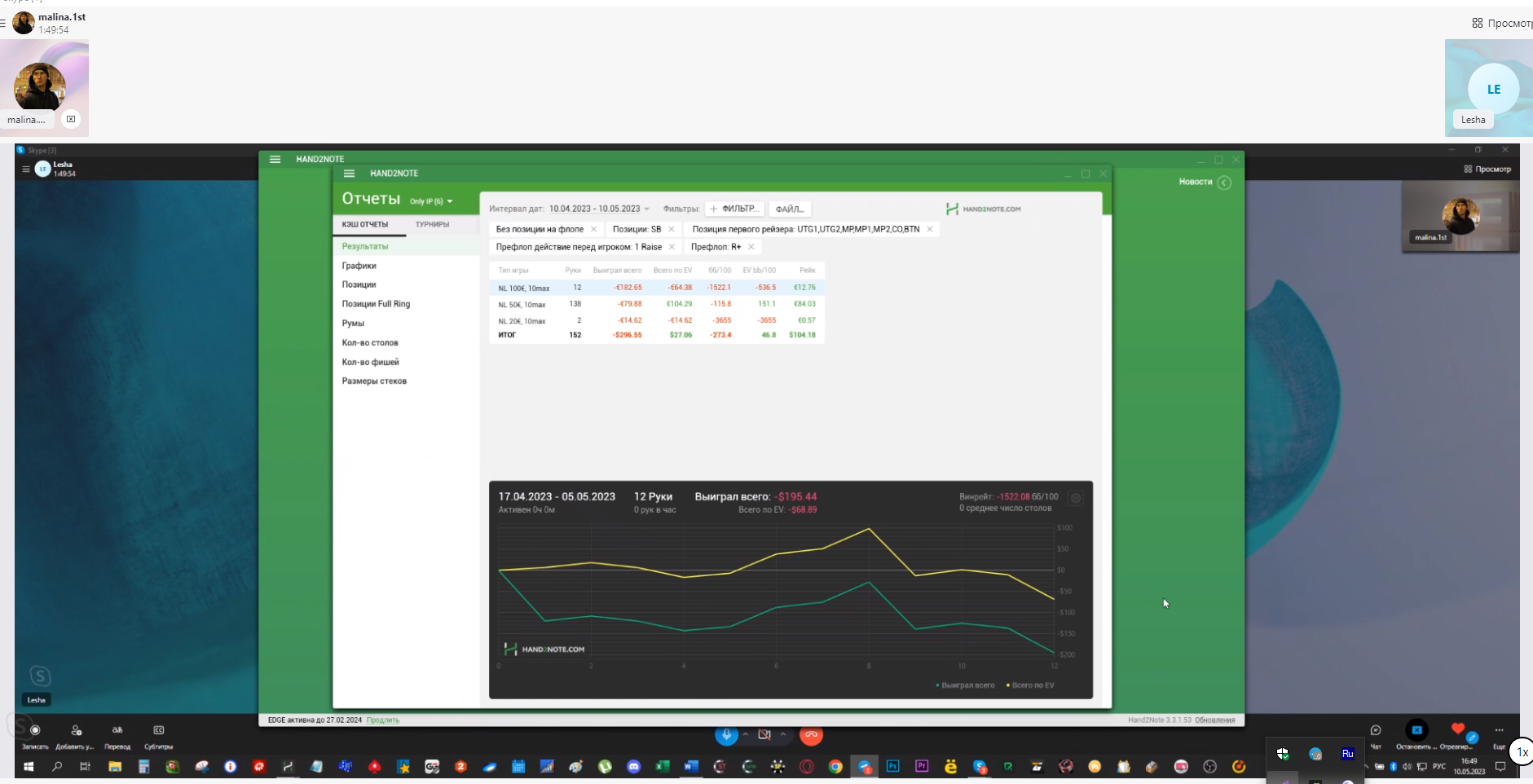The image size is (1533, 784).
Task: End the call with red hang-up button
Action: 811,735
